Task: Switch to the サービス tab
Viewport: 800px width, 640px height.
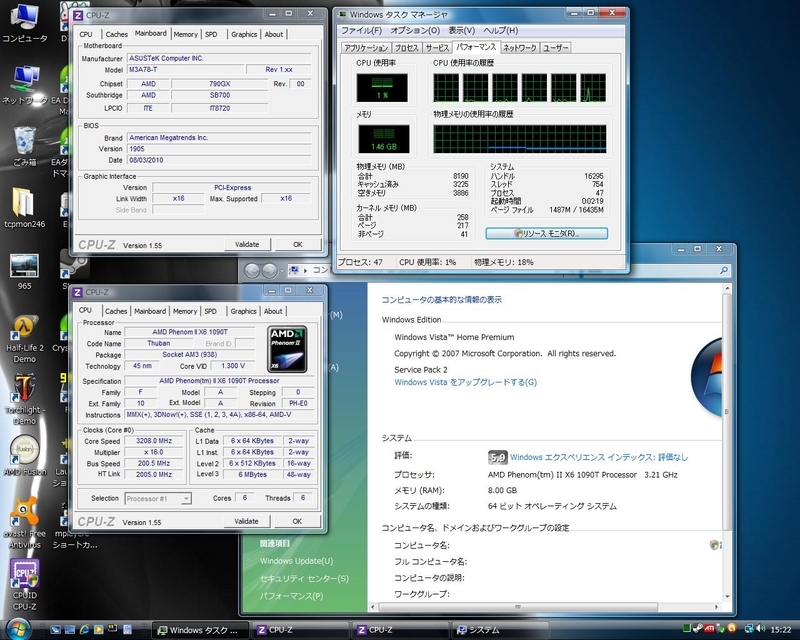Action: pos(437,48)
